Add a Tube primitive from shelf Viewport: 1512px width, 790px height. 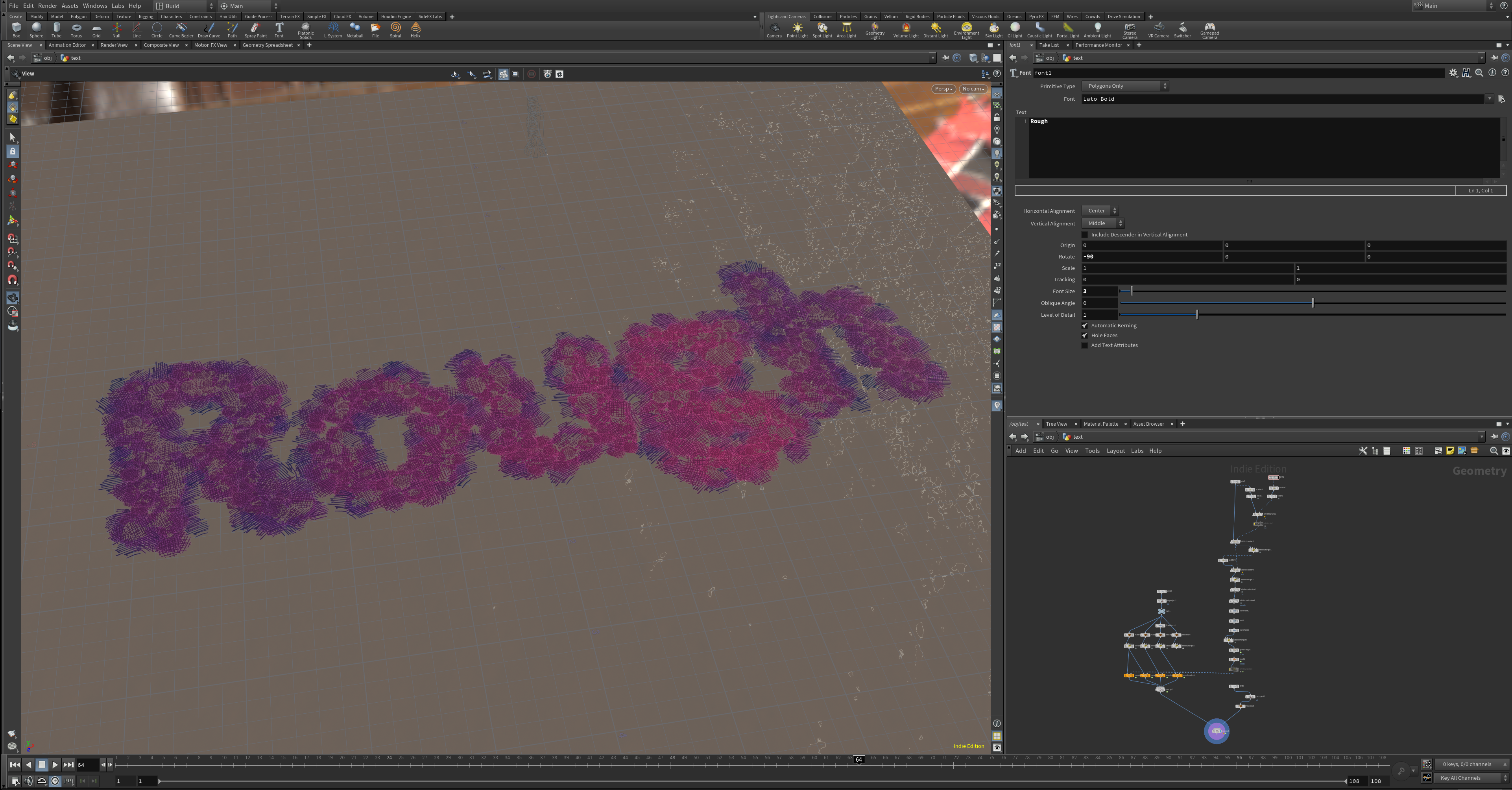point(56,30)
